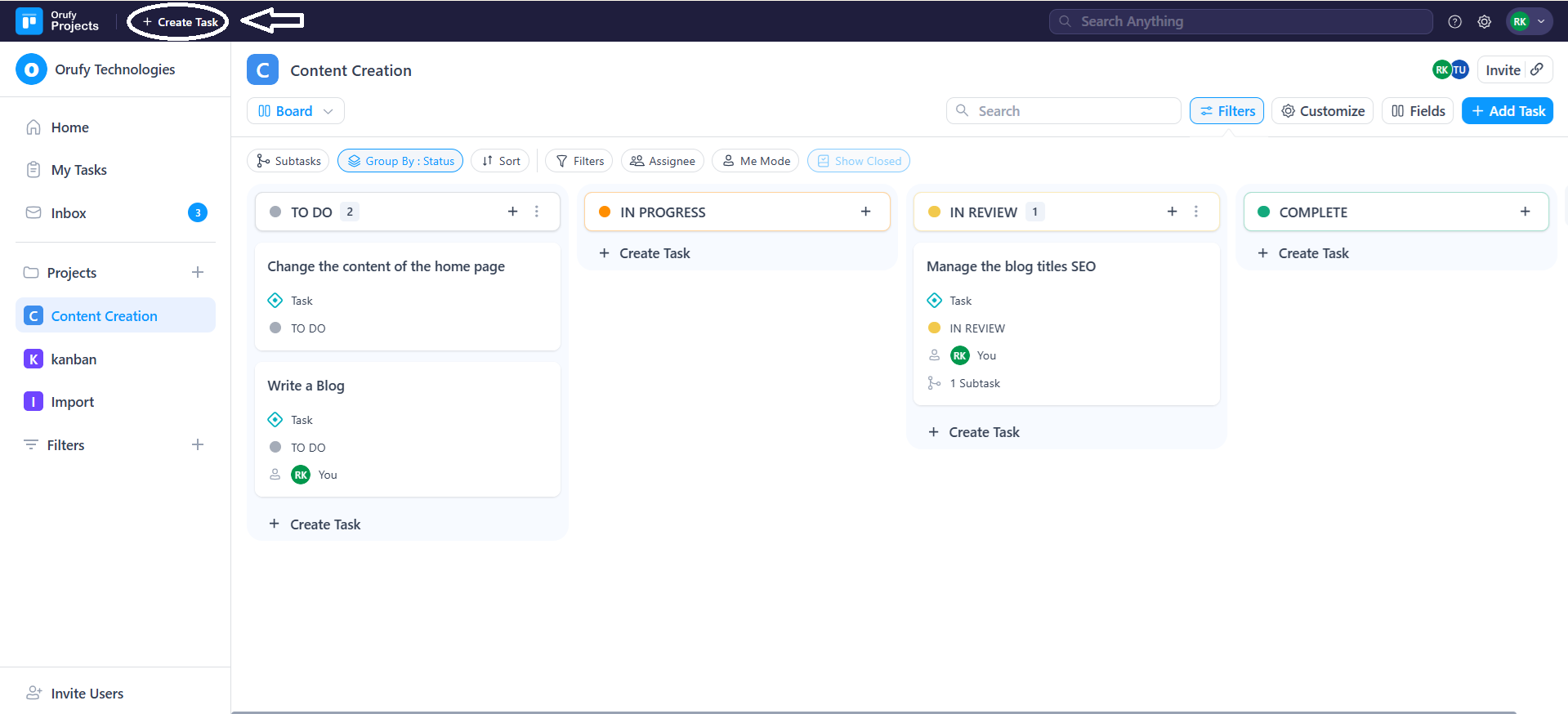Go to My Tasks in sidebar
Screen dimensions: 1568x714
point(78,170)
